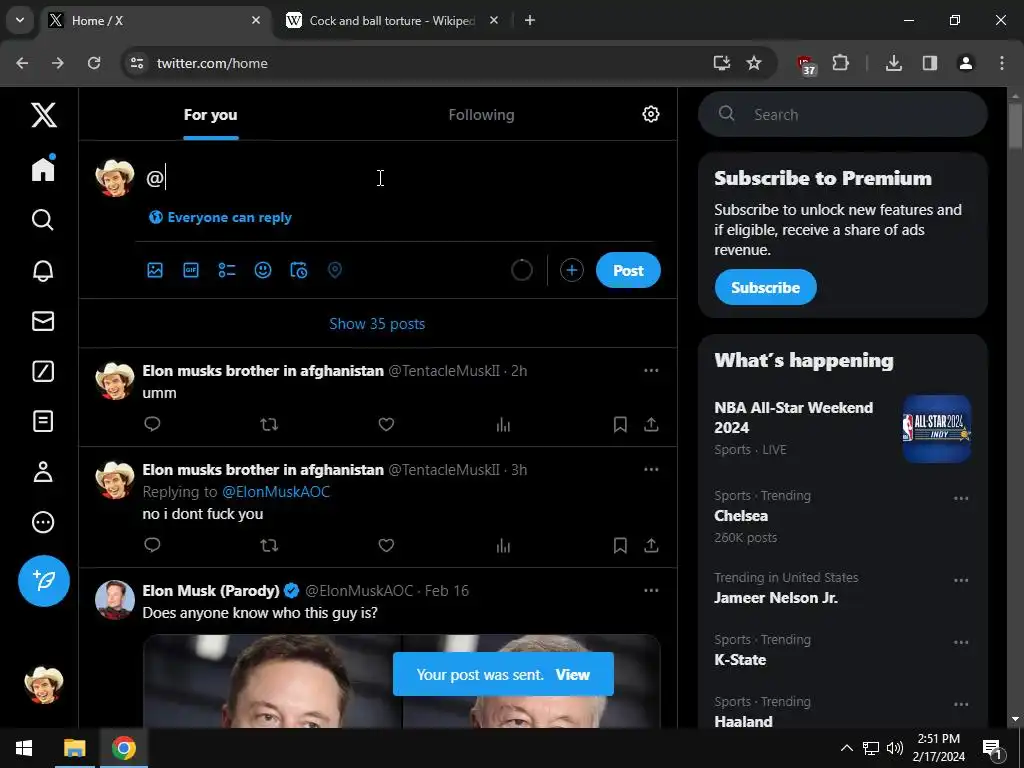This screenshot has width=1024, height=768.
Task: Share the 'umm' post
Action: pyautogui.click(x=651, y=424)
